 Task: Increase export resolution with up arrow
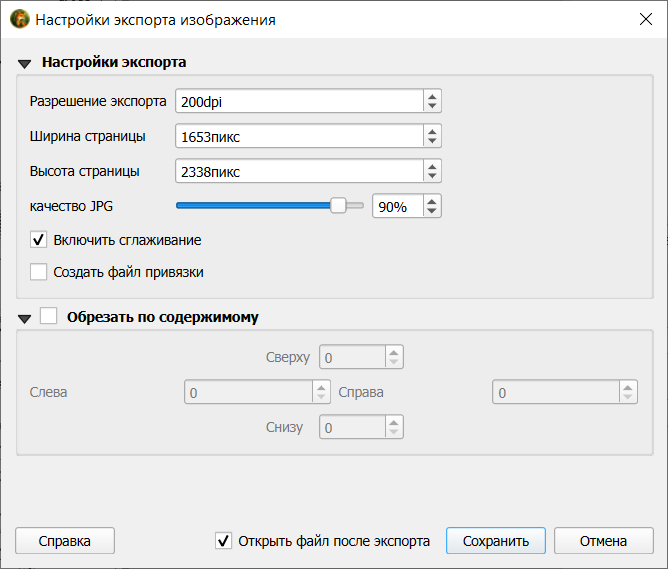click(x=432, y=97)
